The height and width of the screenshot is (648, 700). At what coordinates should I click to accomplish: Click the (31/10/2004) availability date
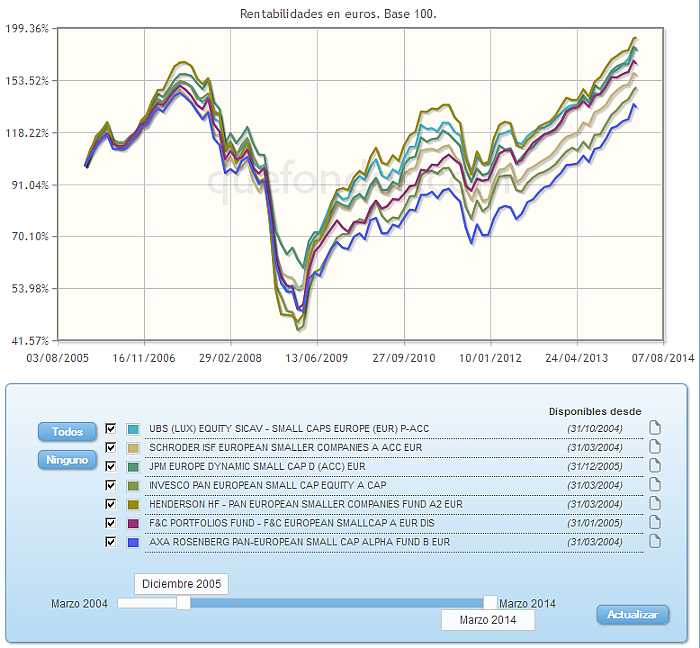coord(595,429)
